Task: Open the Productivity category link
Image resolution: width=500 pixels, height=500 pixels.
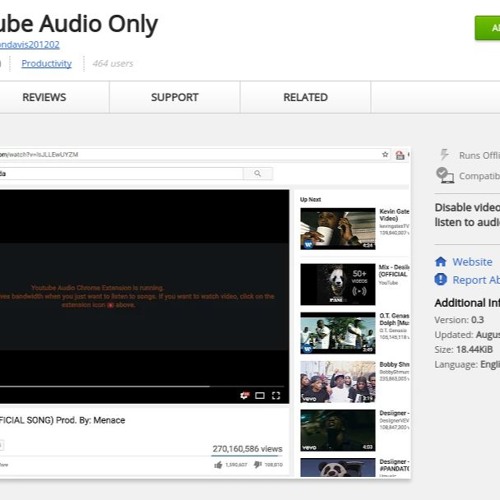Action: point(46,63)
